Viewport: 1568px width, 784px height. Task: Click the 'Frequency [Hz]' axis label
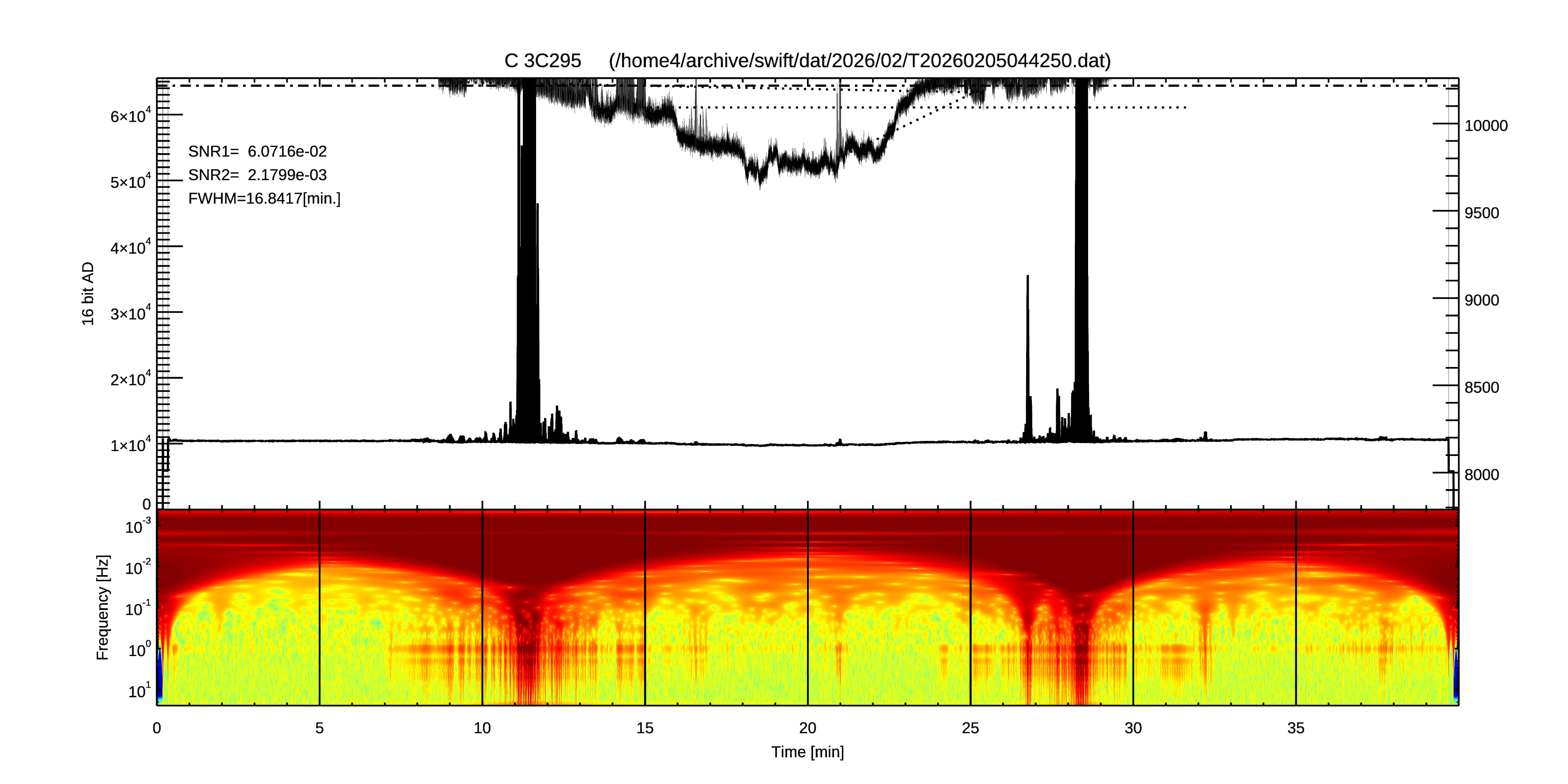coord(103,607)
